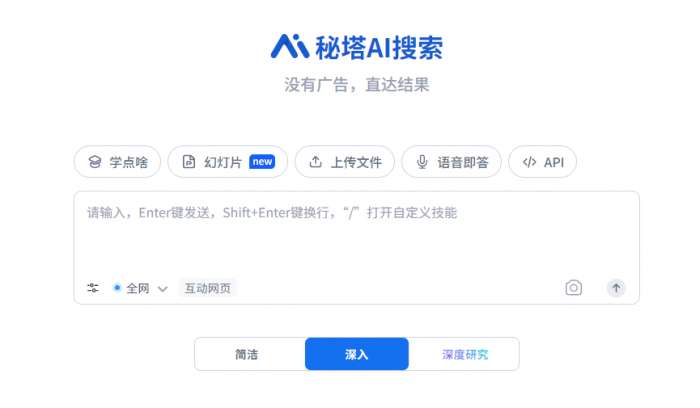This screenshot has height=408, width=700.
Task: Click the chevron next to 全网
Action: coord(162,289)
